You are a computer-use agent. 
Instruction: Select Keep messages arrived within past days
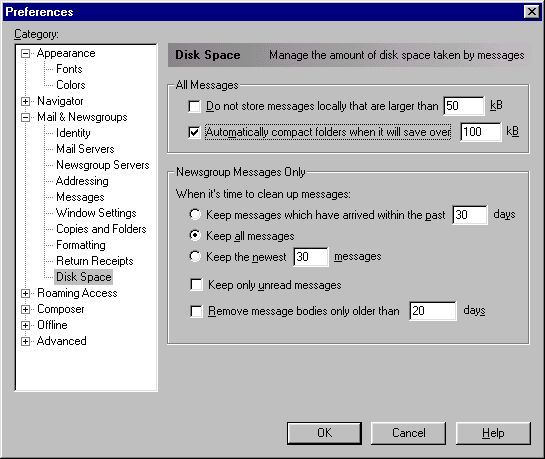coord(195,214)
